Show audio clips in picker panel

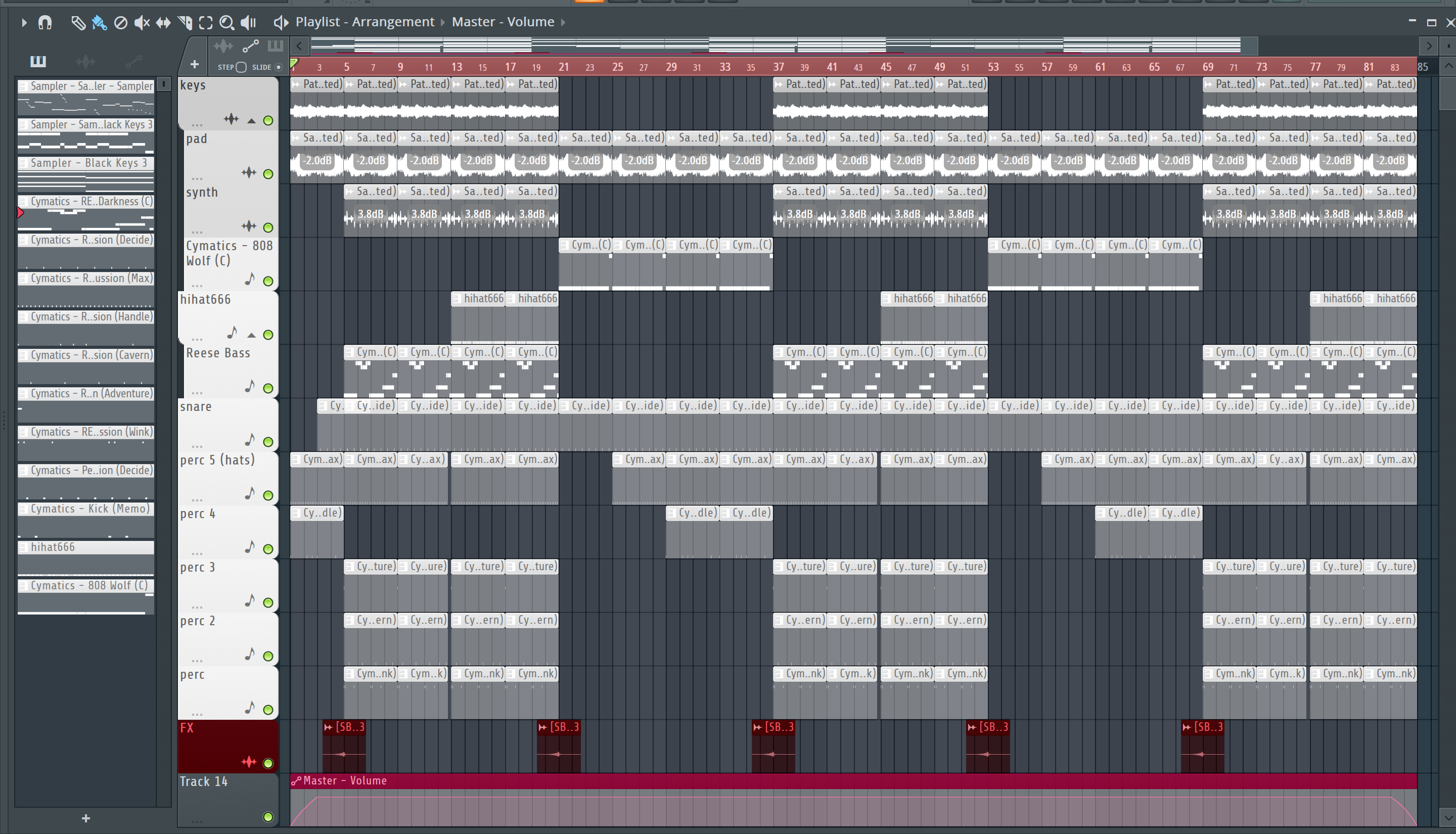[x=85, y=61]
